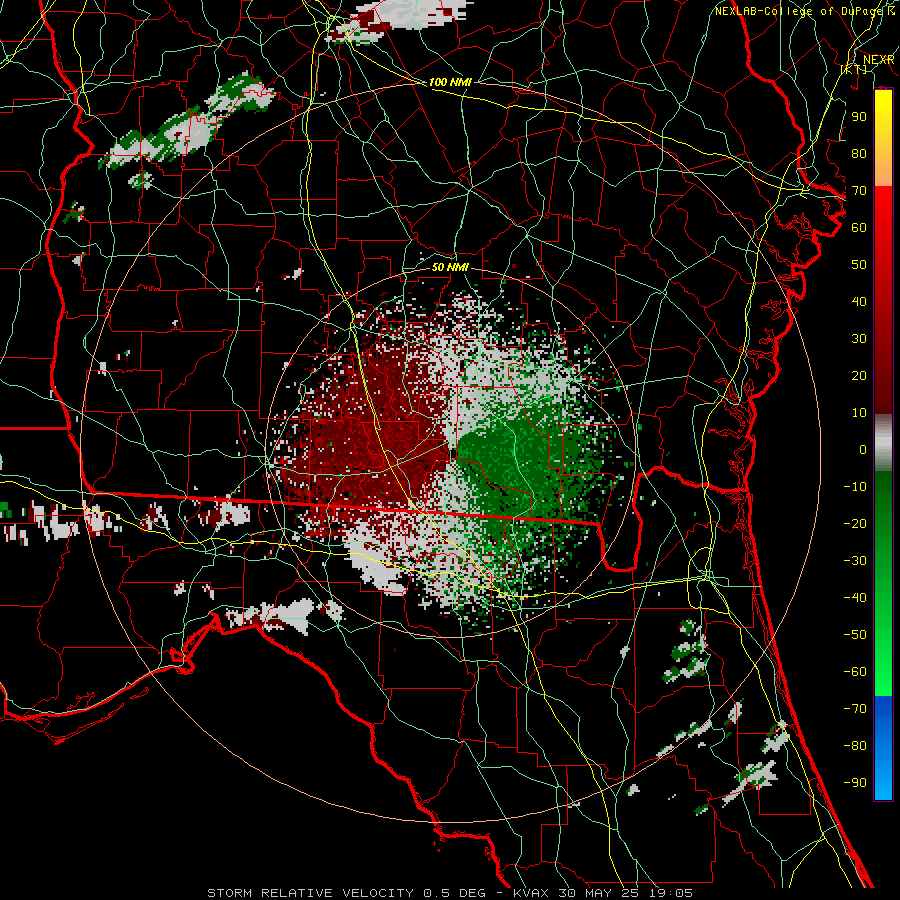Click the -60 value on the velocity scale

click(x=855, y=672)
